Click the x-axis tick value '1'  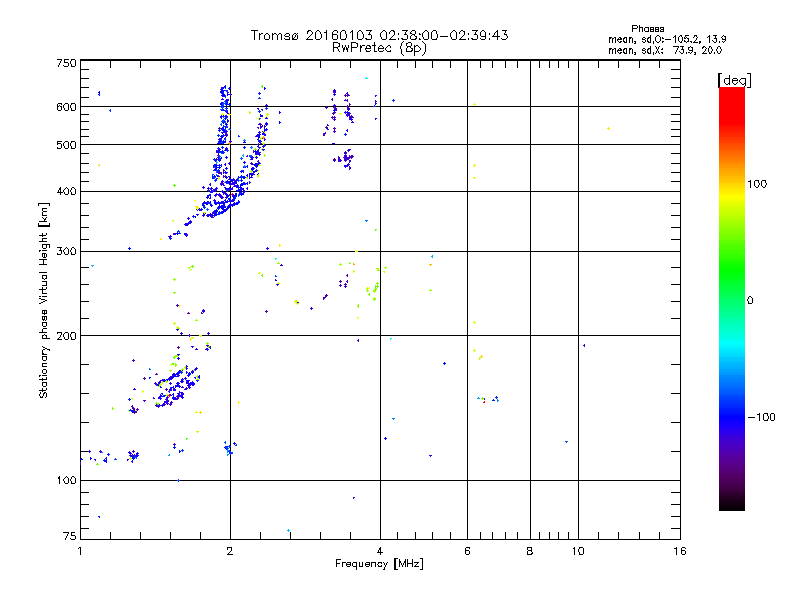(80, 551)
